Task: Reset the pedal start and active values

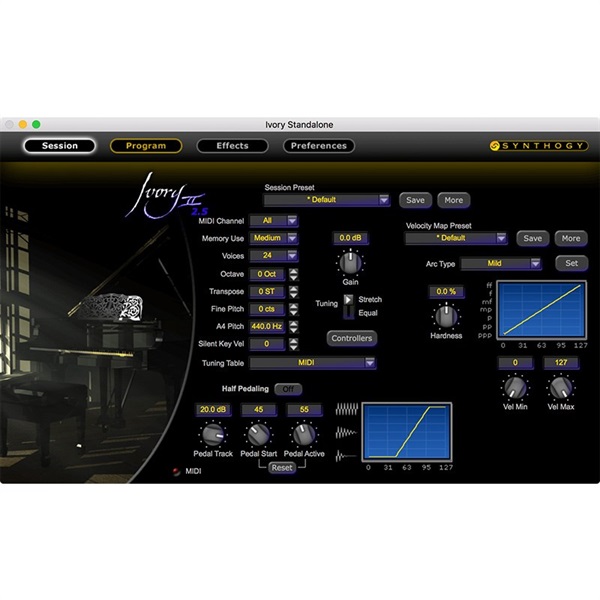Action: coord(282,468)
